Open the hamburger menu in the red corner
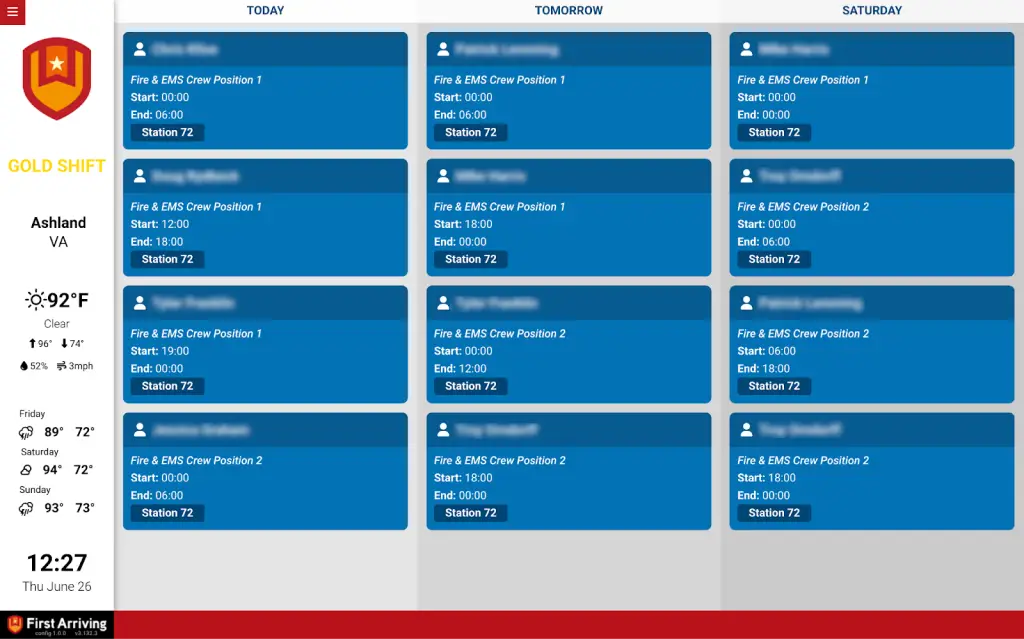Viewport: 1024px width, 639px height. 12,12
